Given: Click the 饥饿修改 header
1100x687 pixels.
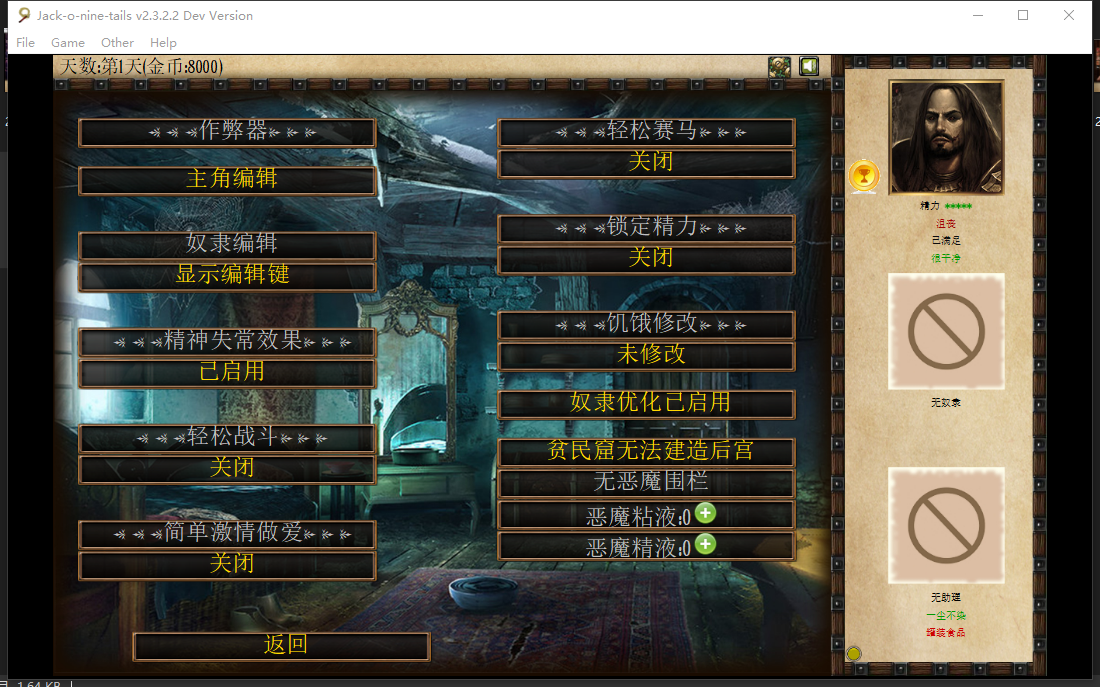Looking at the screenshot, I should (x=646, y=325).
